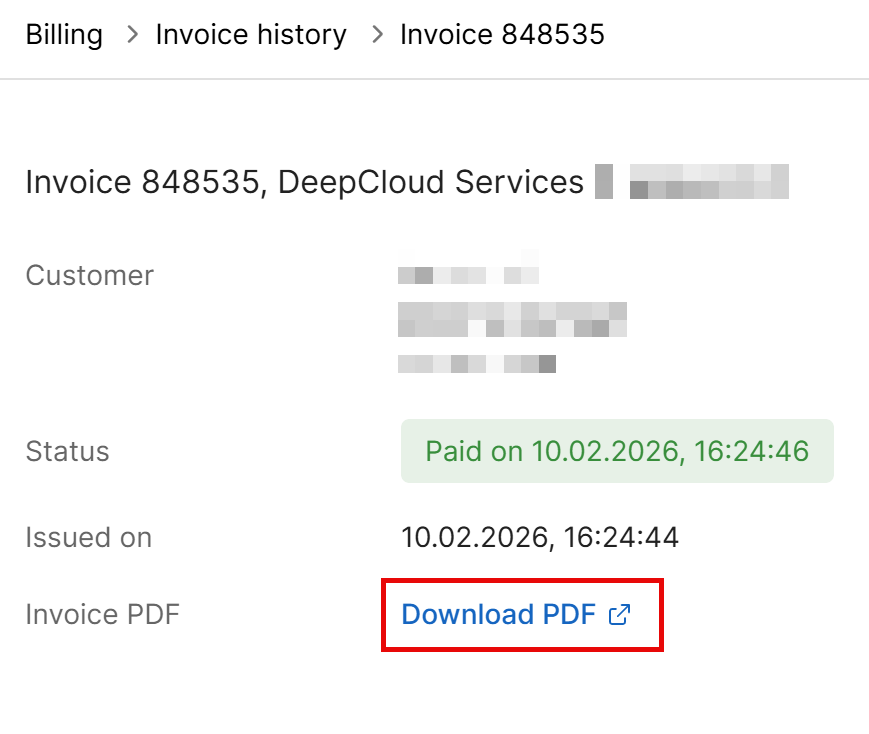Screen dimensions: 869x734
Task: Open the Billing breadcrumb
Action: (x=64, y=35)
